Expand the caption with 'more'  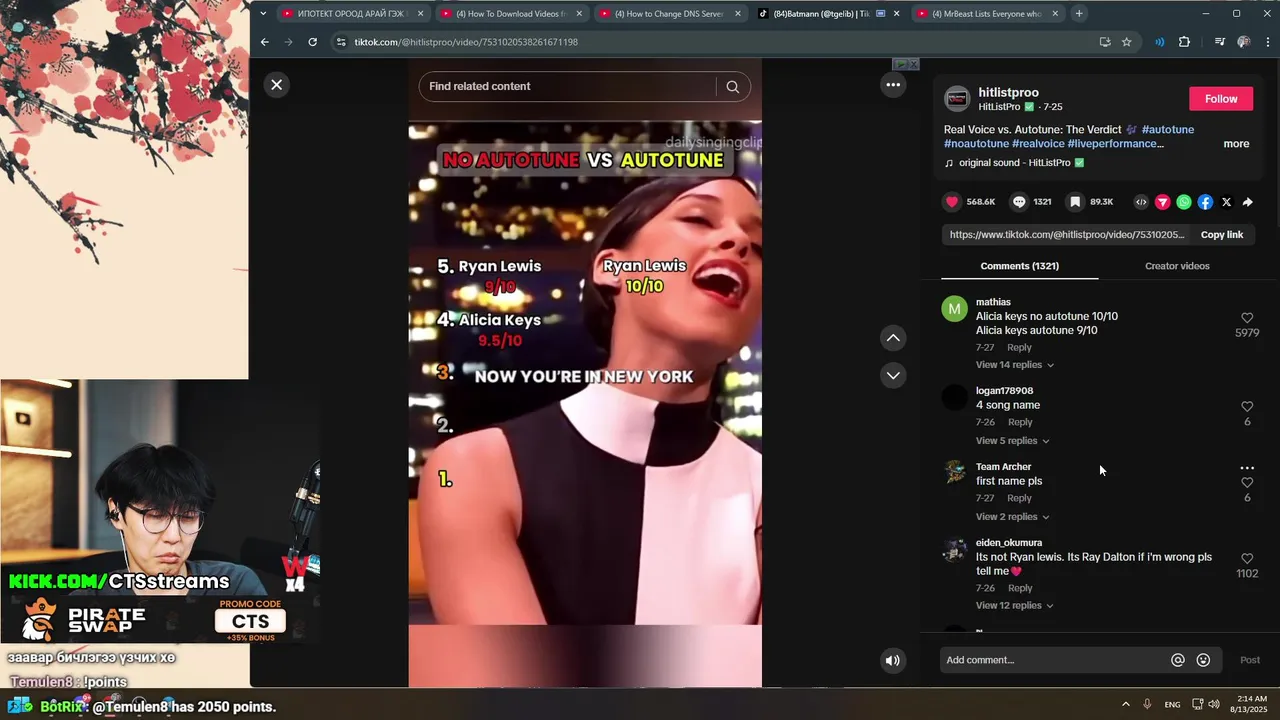coord(1236,144)
